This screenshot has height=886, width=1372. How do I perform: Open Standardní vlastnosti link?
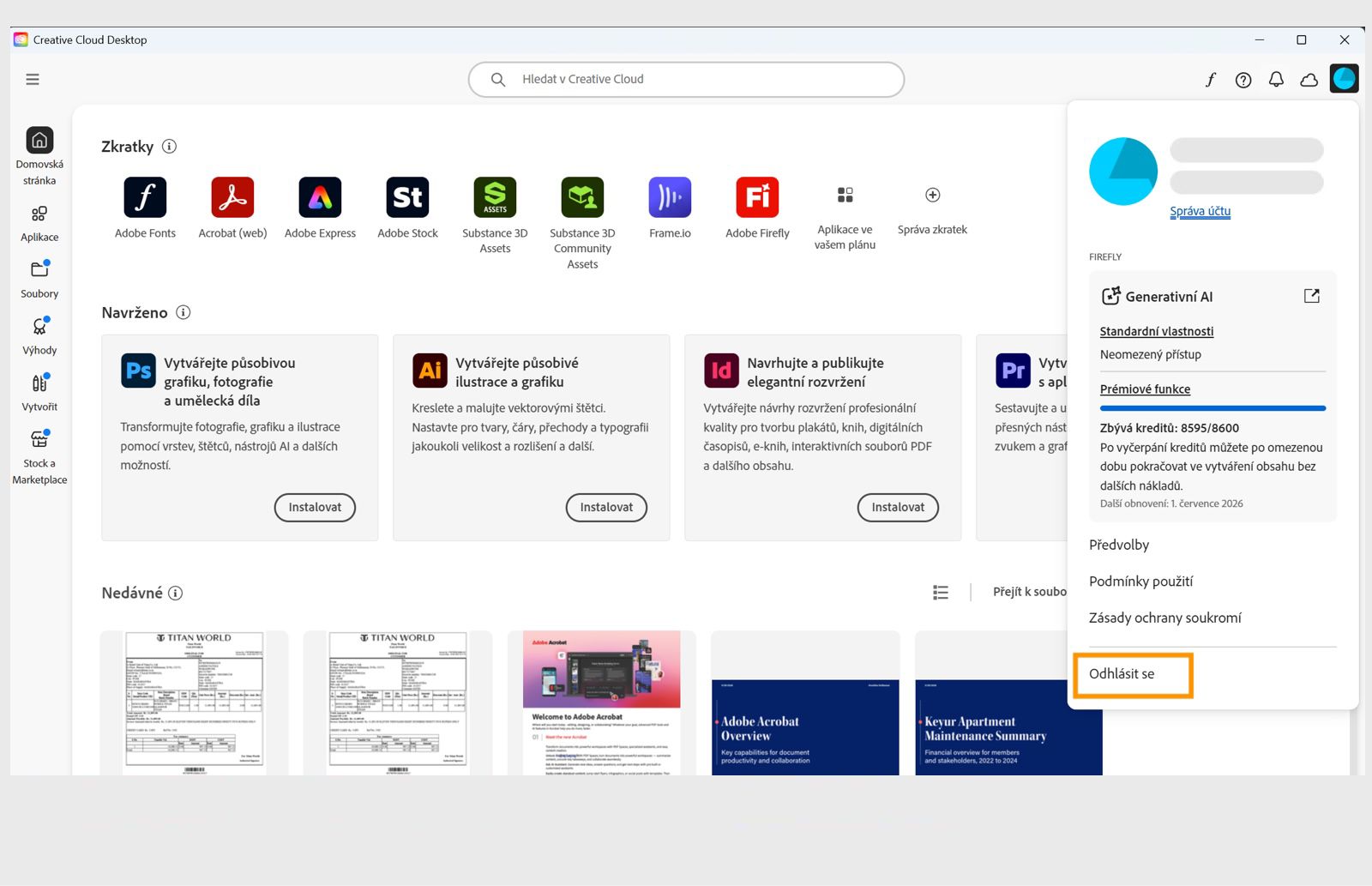click(x=1157, y=331)
